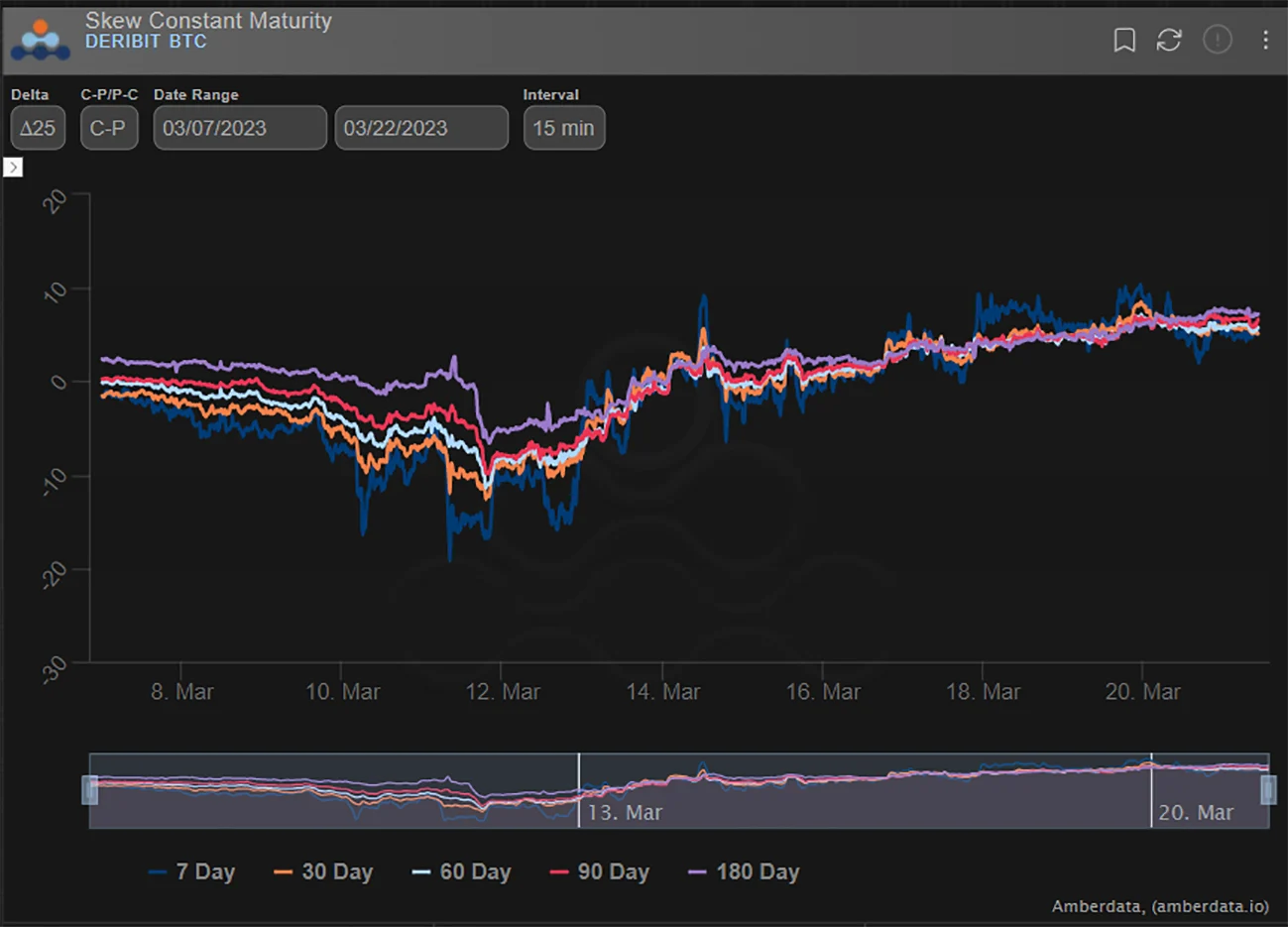Click the 18. Mar x-axis label

click(x=983, y=692)
